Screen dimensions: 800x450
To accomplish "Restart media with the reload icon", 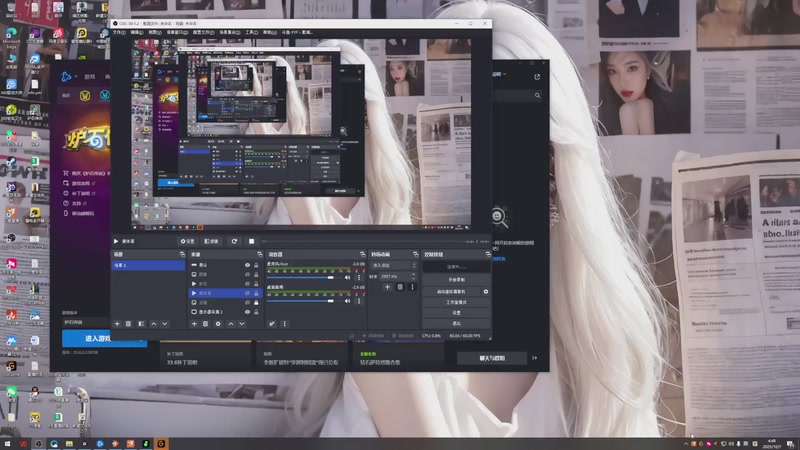I will point(234,241).
